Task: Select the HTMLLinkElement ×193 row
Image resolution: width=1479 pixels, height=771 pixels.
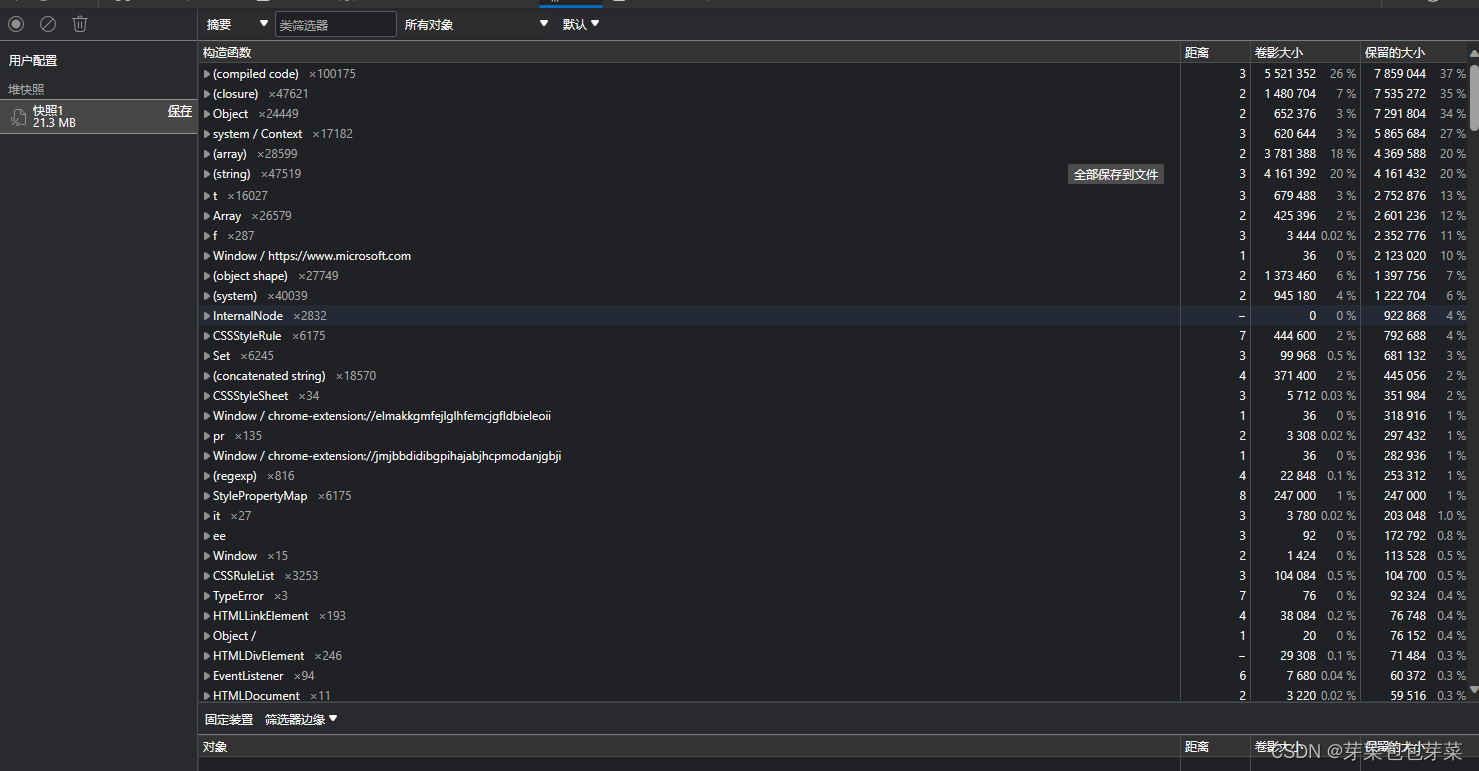Action: tap(833, 616)
